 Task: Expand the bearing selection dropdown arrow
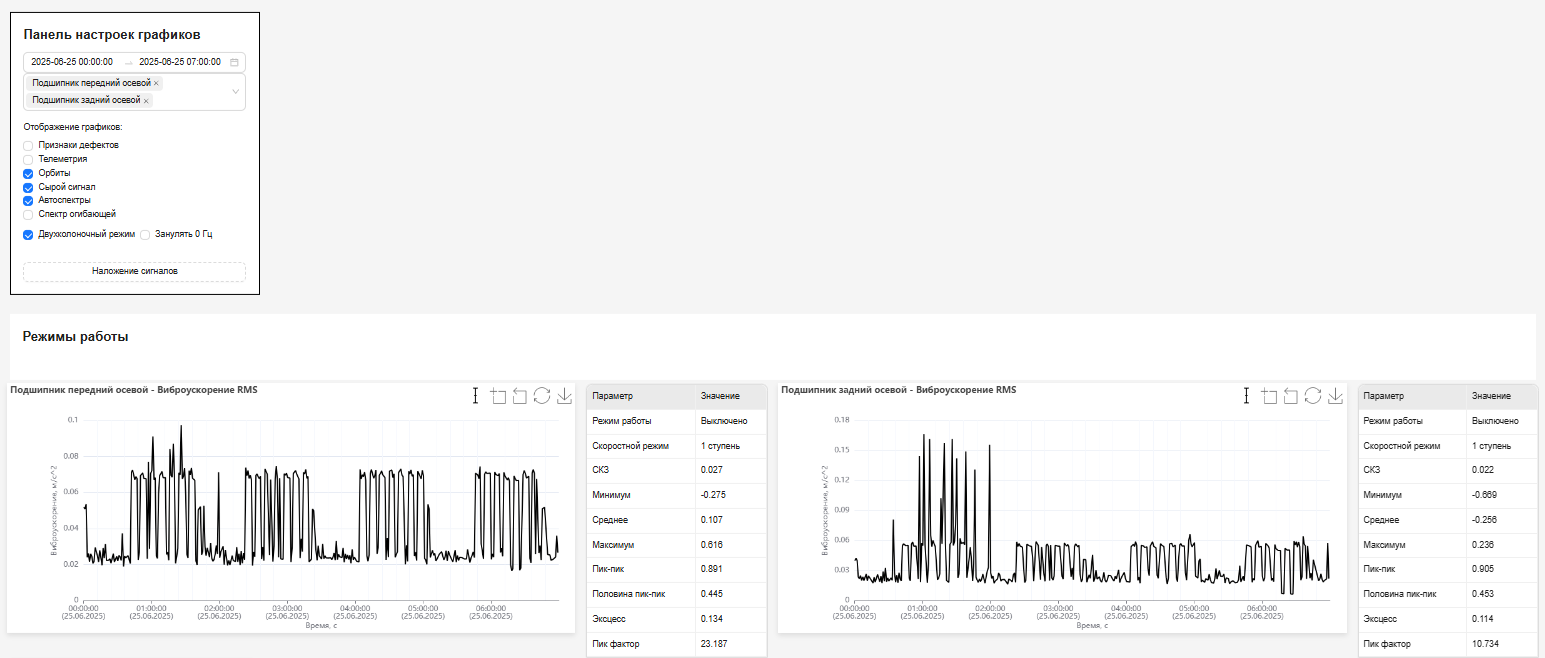coord(236,92)
